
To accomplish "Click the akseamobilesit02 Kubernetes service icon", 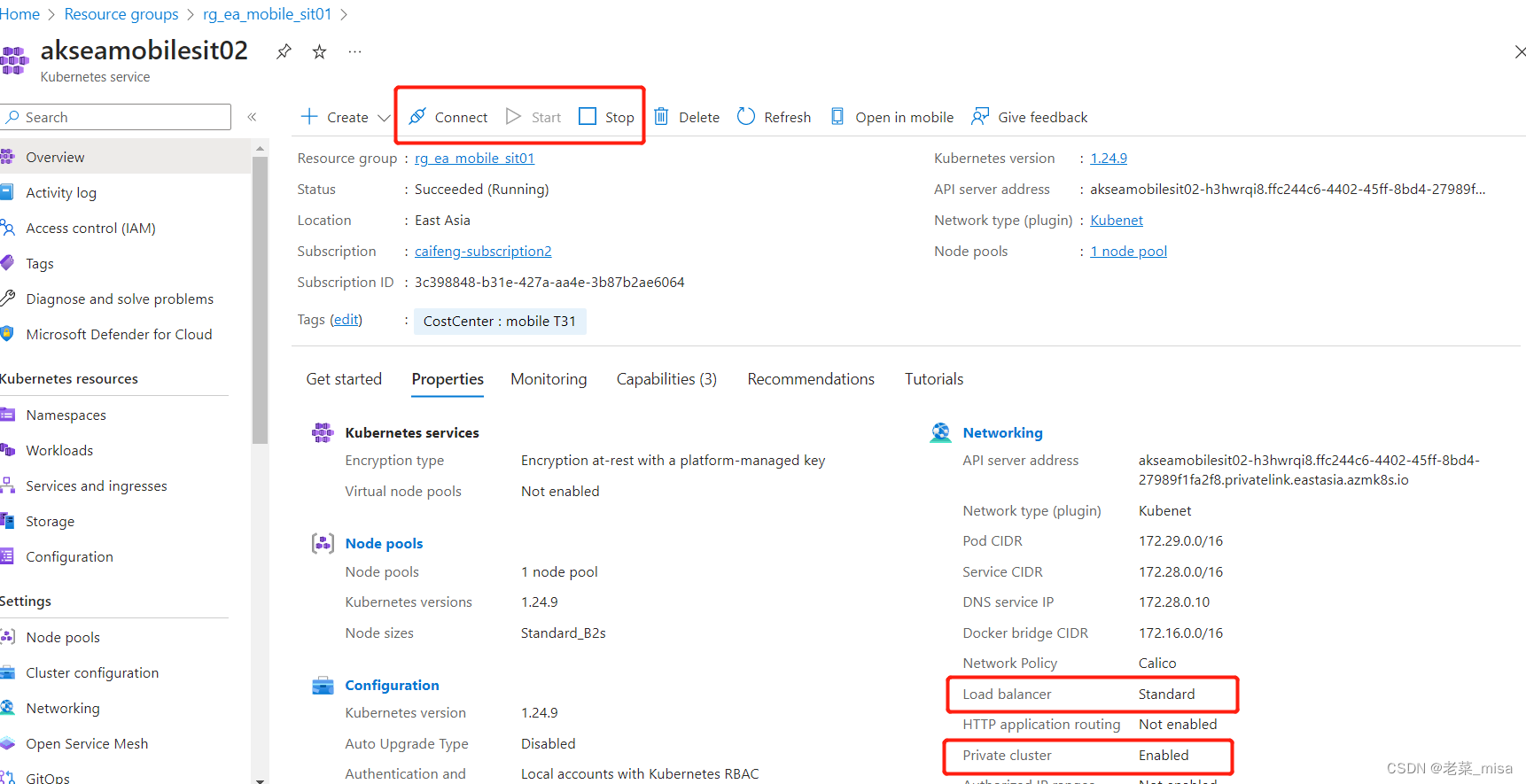I will (x=14, y=58).
